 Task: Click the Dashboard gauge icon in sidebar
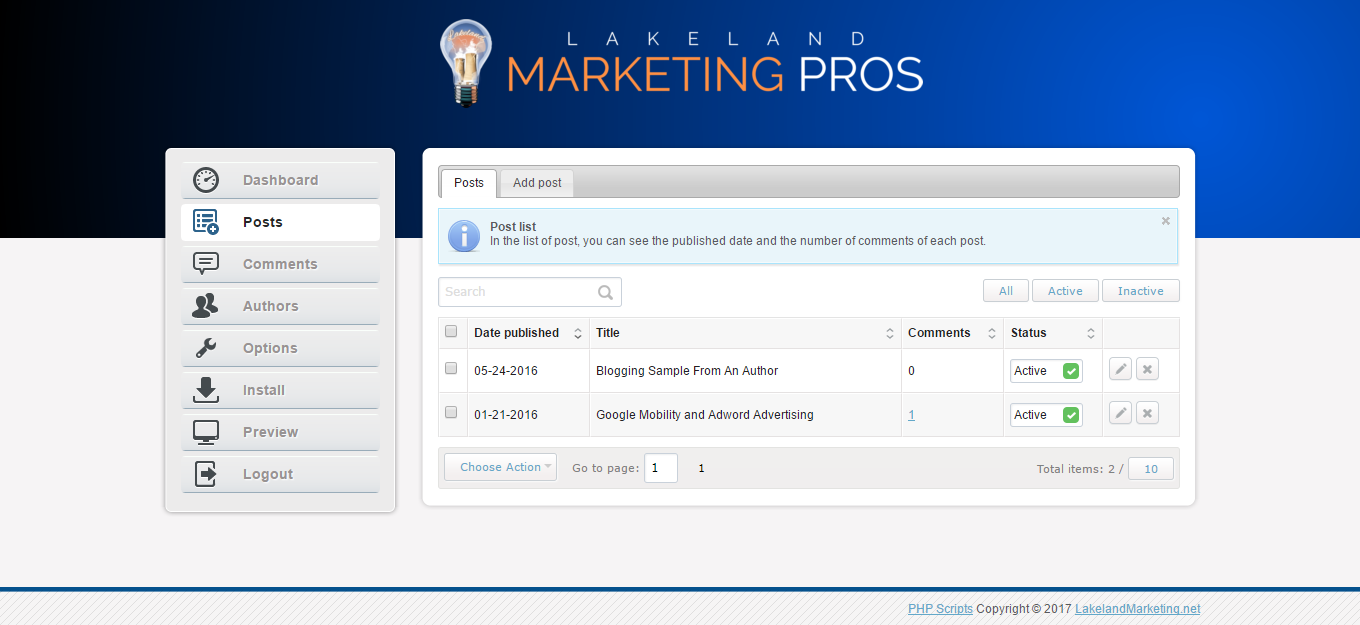[x=206, y=180]
